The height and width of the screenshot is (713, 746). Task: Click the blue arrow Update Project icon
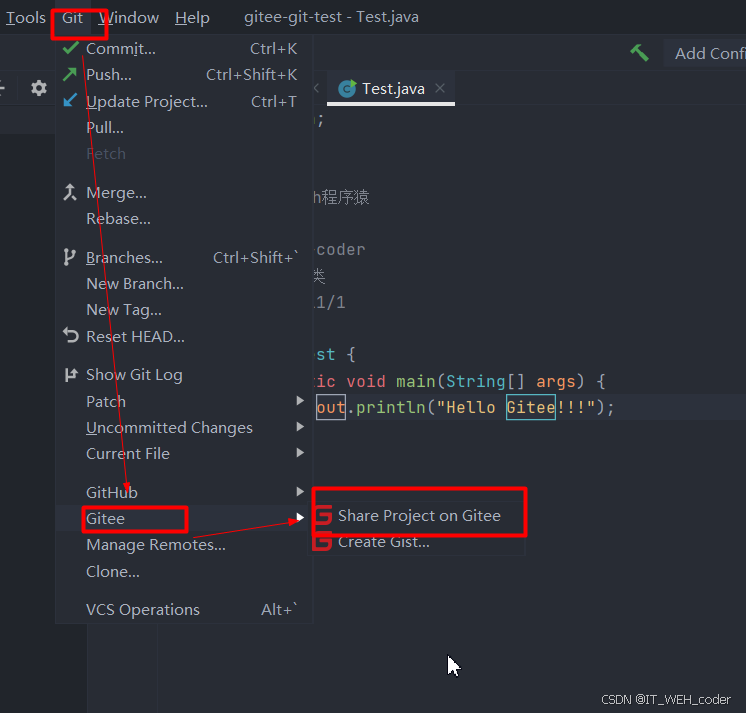[70, 100]
